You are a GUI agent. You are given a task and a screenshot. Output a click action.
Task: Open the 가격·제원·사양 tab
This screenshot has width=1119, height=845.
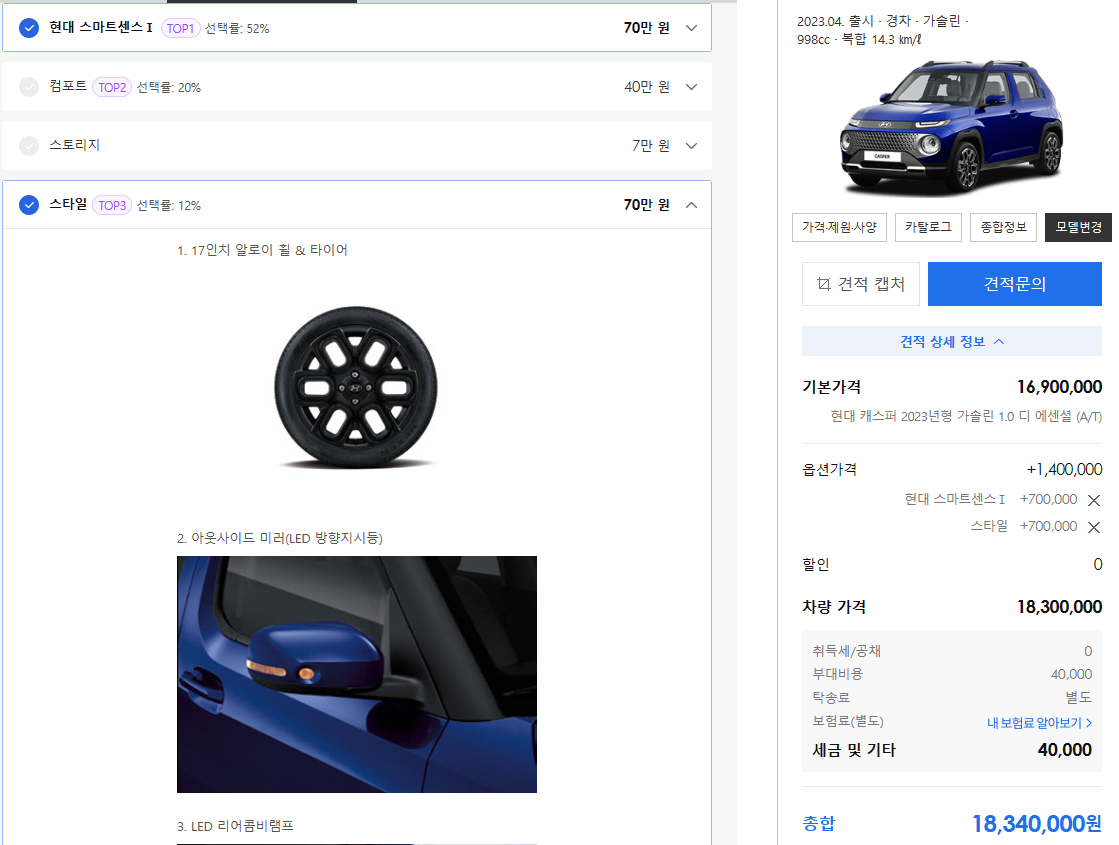click(839, 227)
